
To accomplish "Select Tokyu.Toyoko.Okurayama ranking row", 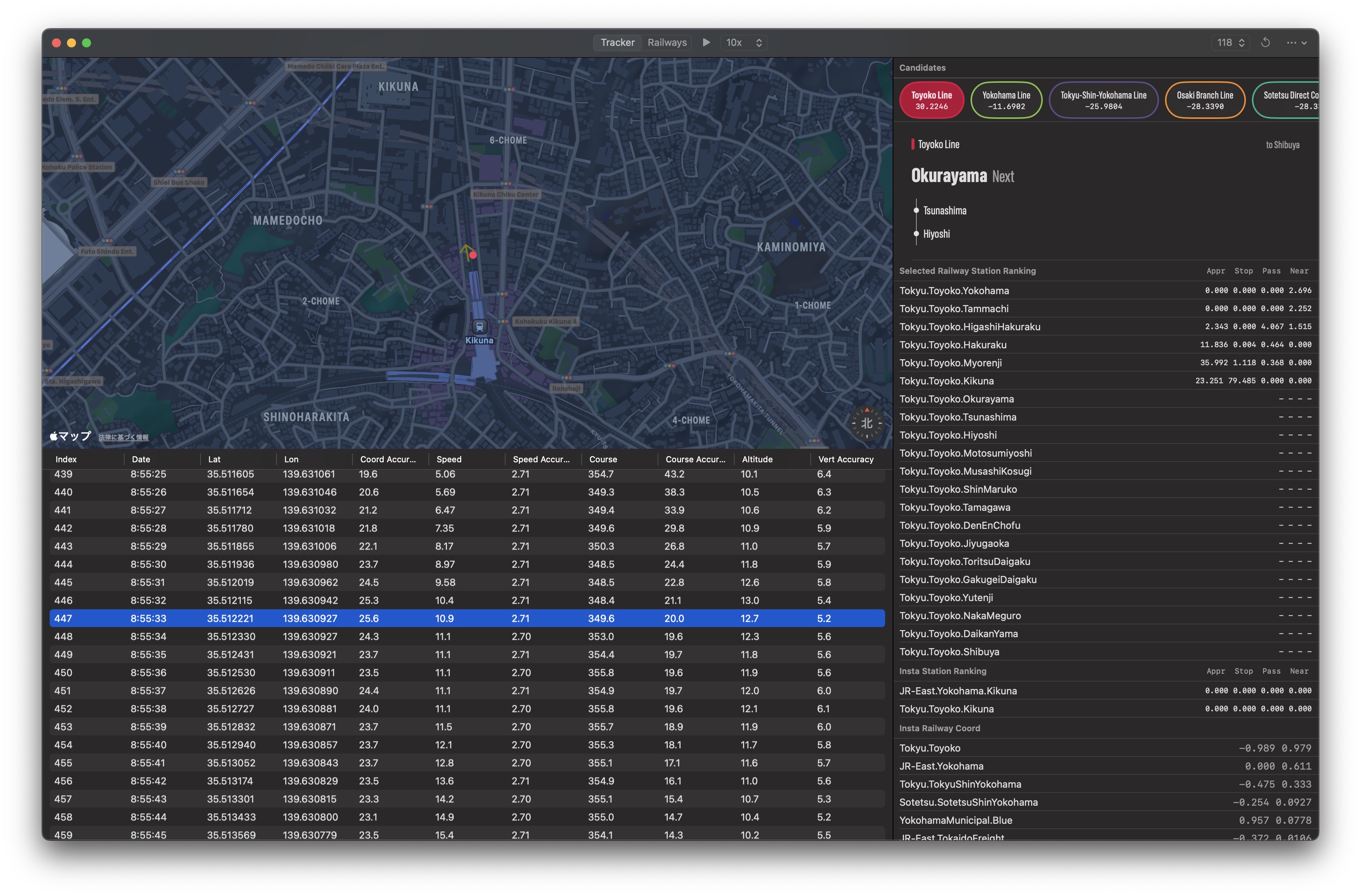I will coord(1105,399).
